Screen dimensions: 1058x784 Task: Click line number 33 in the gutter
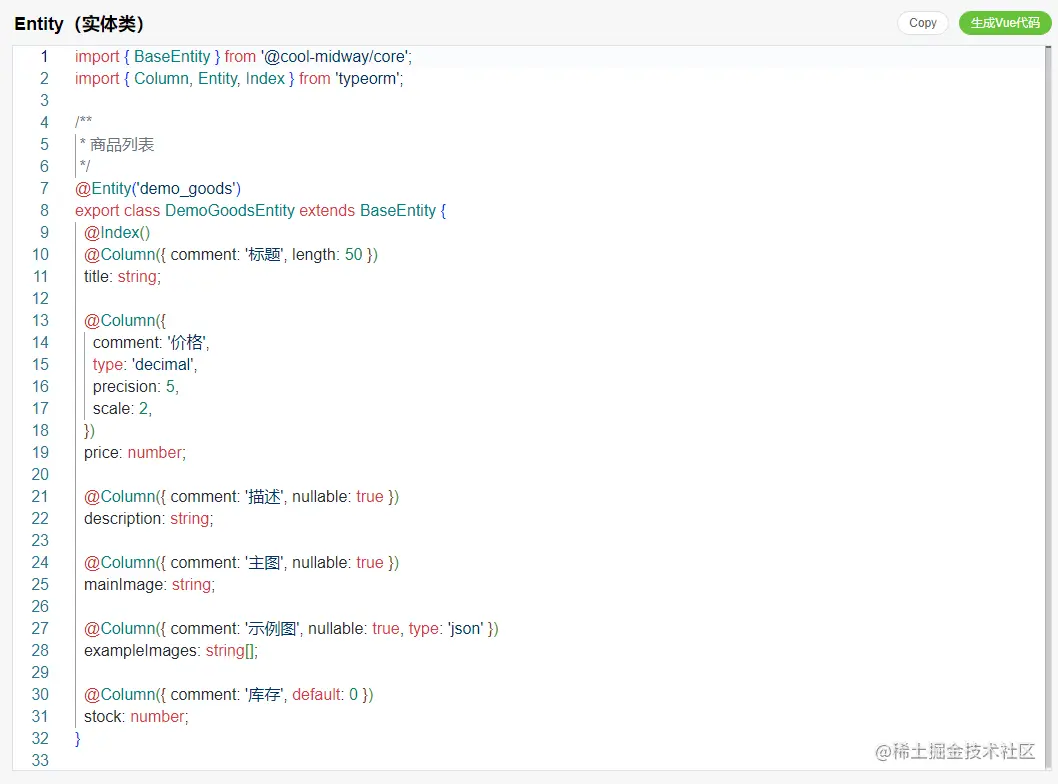pos(40,760)
